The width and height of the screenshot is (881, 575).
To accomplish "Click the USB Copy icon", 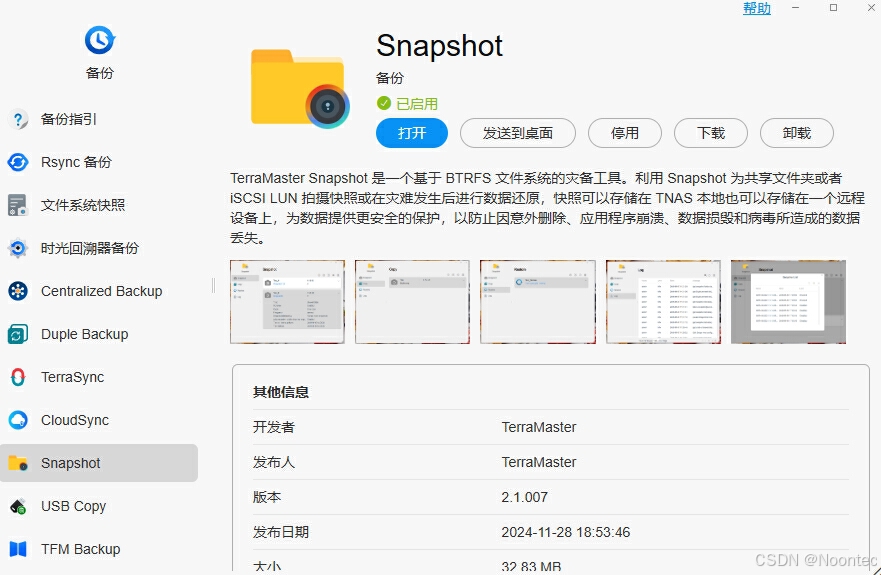I will click(x=18, y=506).
